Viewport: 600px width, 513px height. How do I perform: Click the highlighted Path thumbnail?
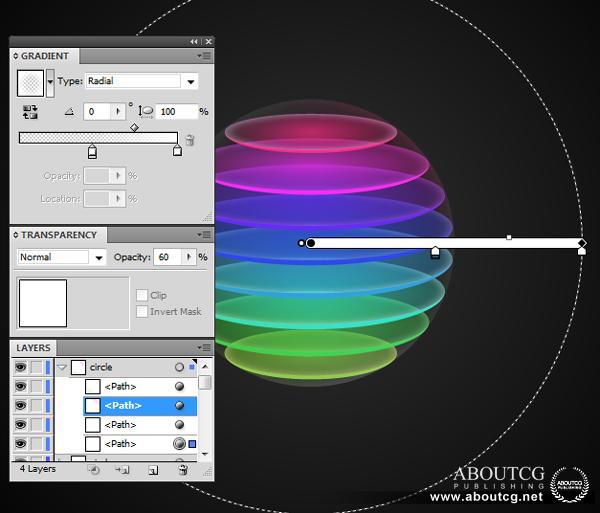pyautogui.click(x=93, y=406)
